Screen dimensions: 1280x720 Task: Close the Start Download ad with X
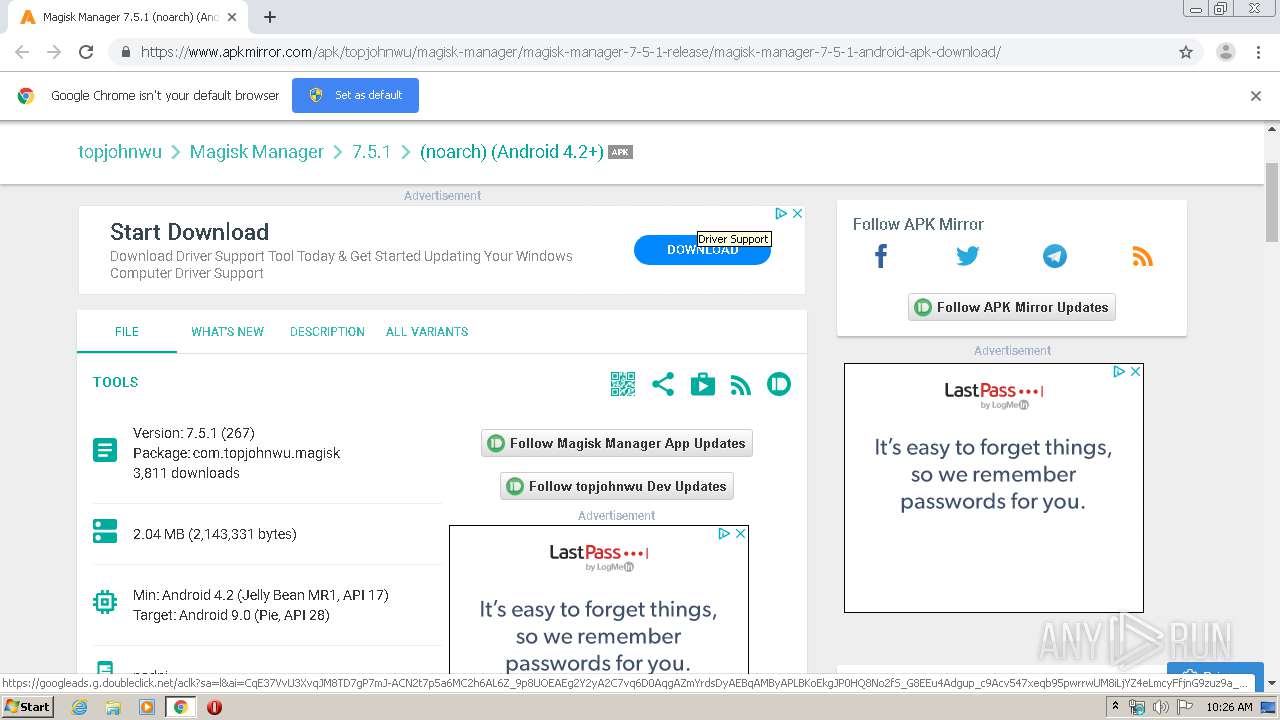(797, 213)
